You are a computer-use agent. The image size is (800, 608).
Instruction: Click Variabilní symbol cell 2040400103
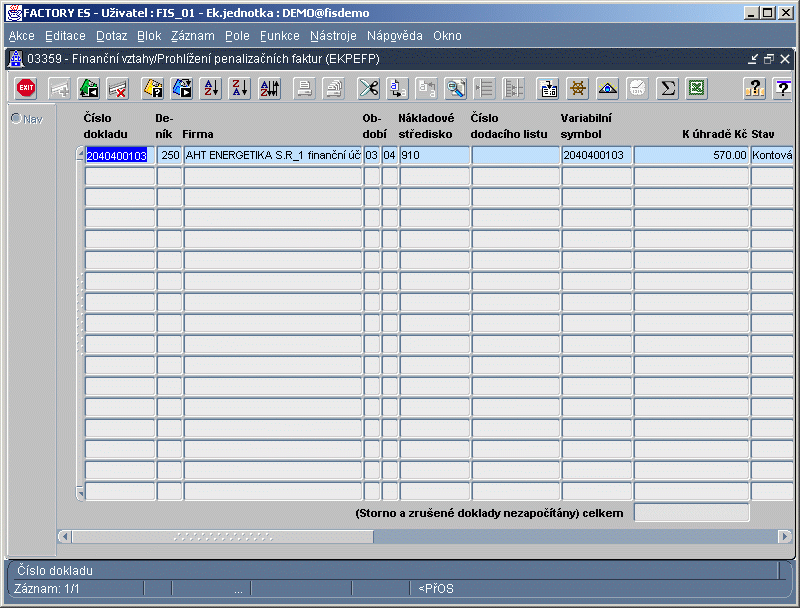tap(596, 155)
